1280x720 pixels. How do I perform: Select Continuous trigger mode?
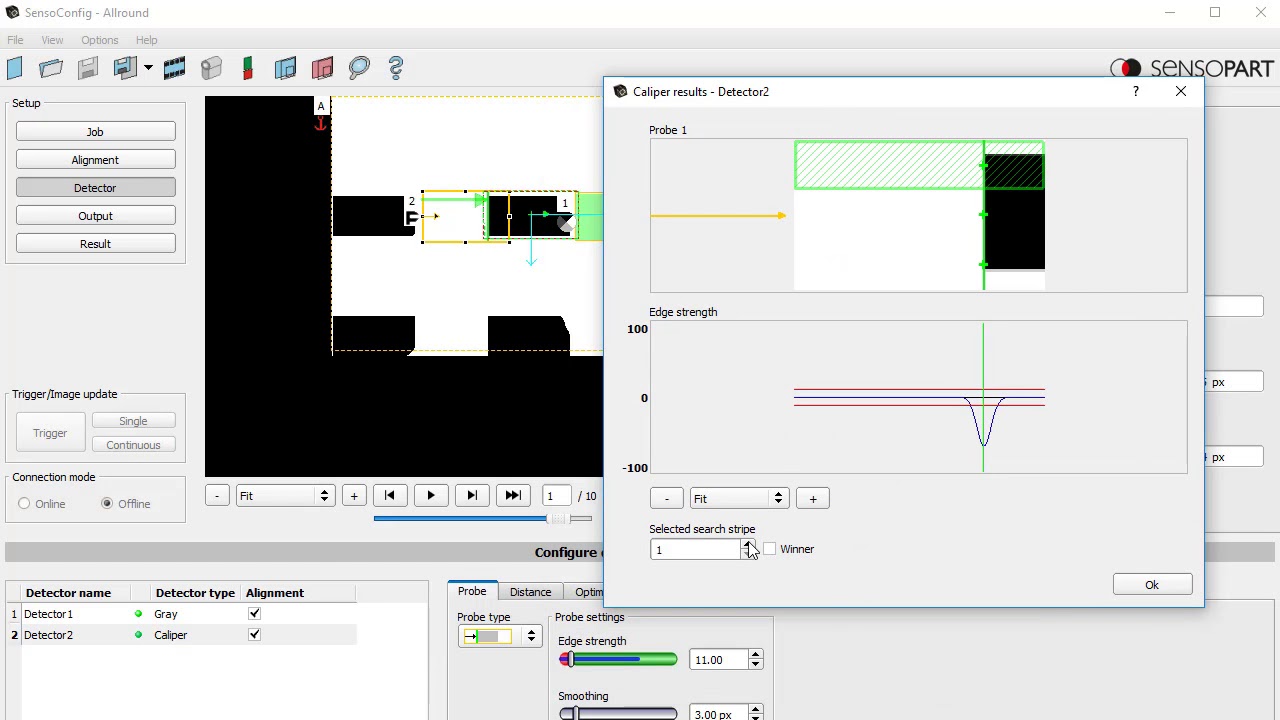(x=133, y=445)
